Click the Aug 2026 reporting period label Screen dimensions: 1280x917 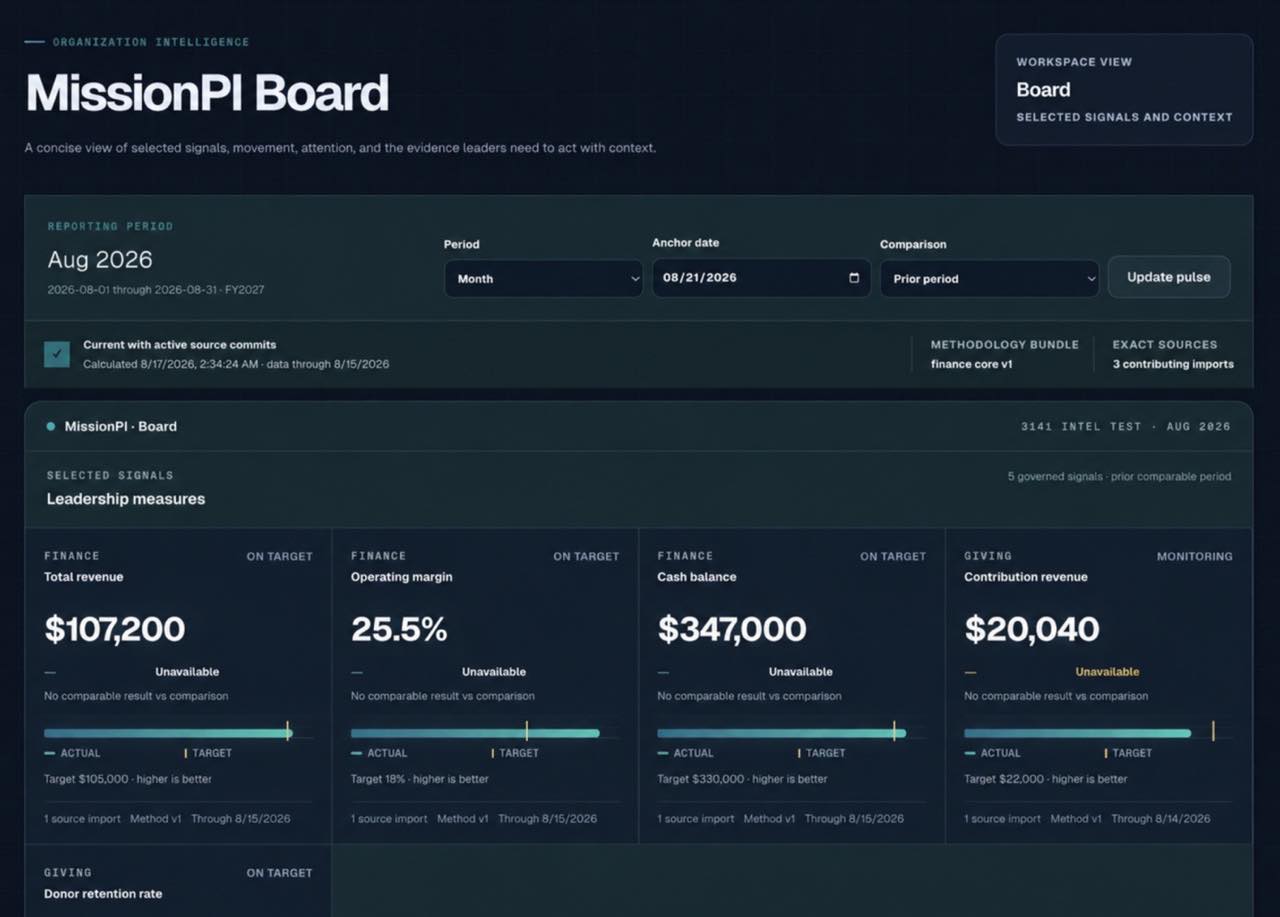100,260
